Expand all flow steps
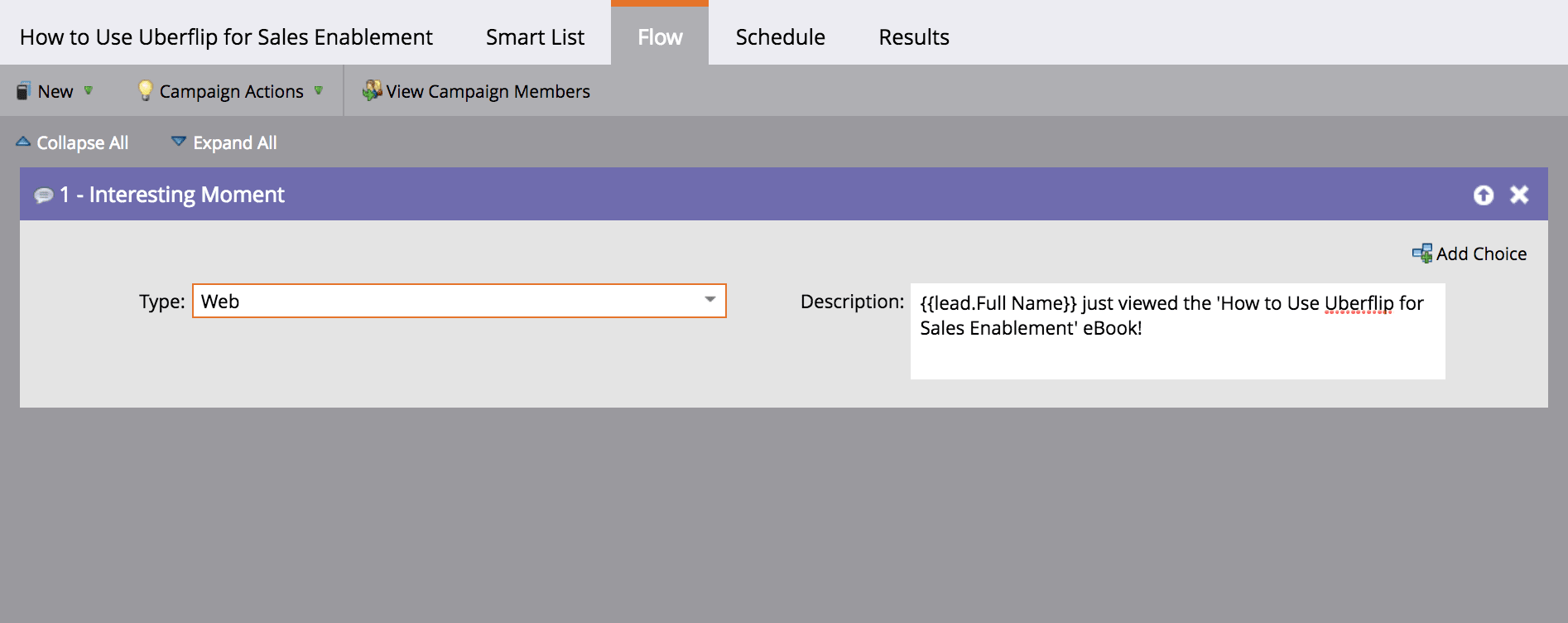The height and width of the screenshot is (623, 1568). (x=224, y=142)
